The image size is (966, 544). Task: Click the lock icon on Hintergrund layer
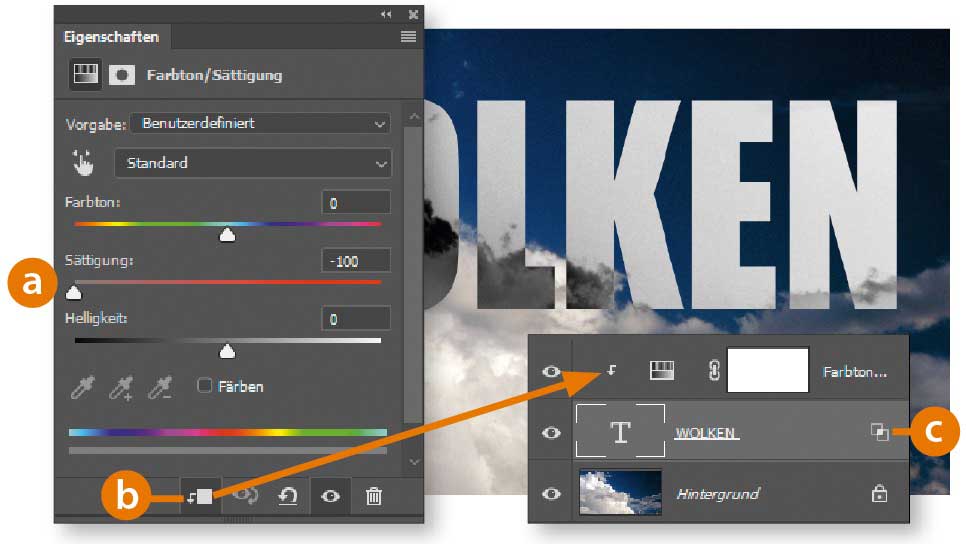click(x=879, y=493)
